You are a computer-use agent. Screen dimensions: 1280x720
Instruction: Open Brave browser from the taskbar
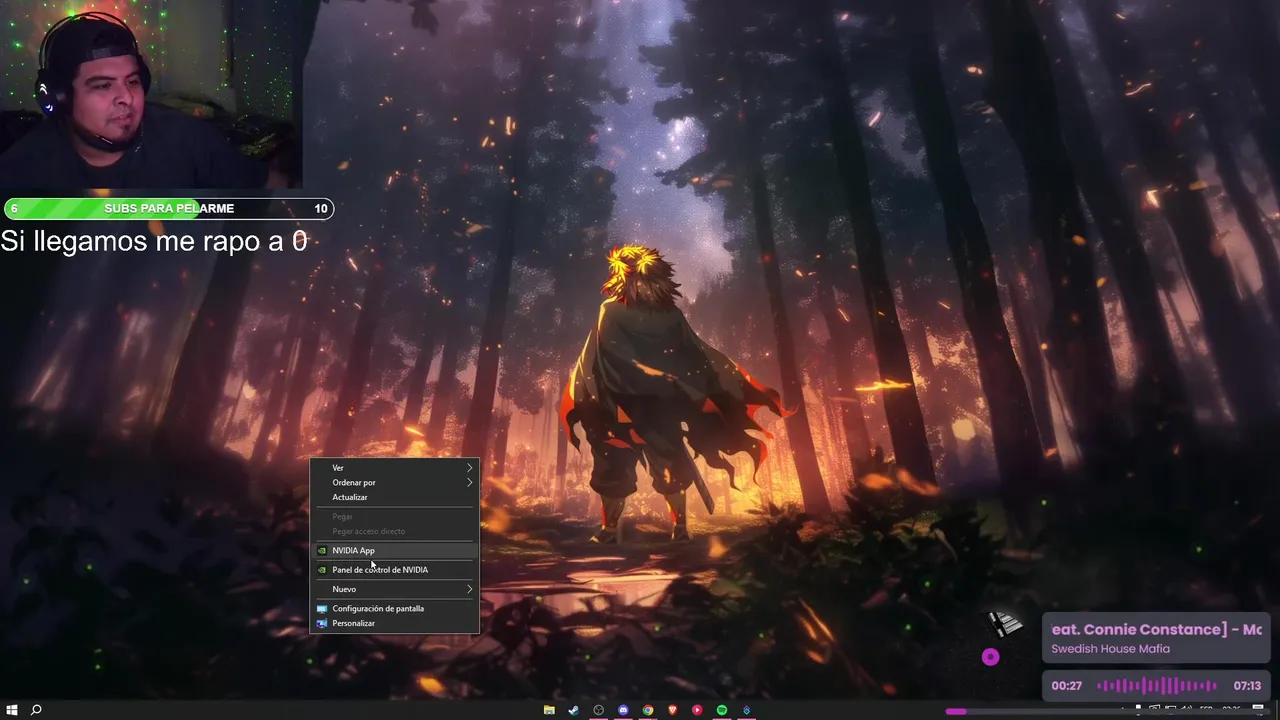(x=672, y=710)
